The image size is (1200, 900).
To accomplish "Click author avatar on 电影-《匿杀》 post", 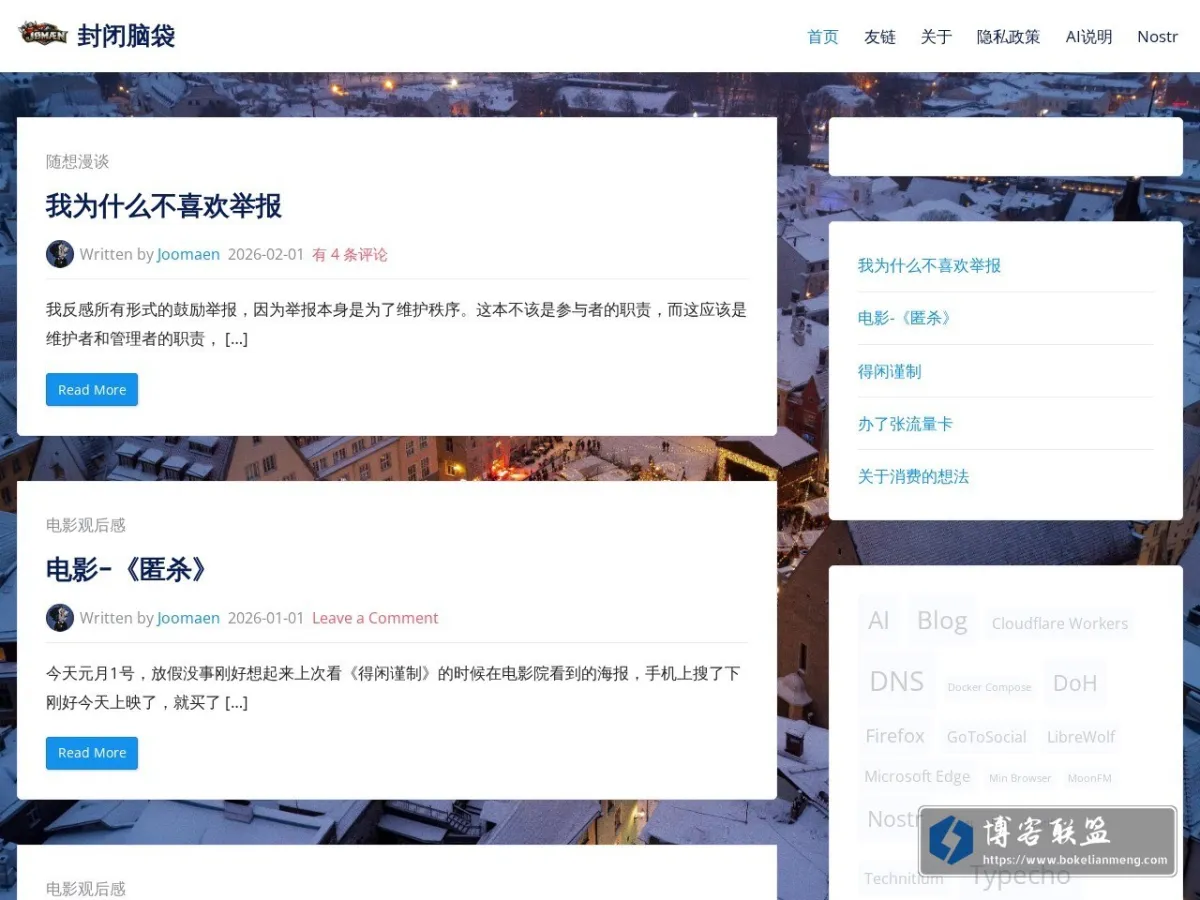I will (60, 618).
